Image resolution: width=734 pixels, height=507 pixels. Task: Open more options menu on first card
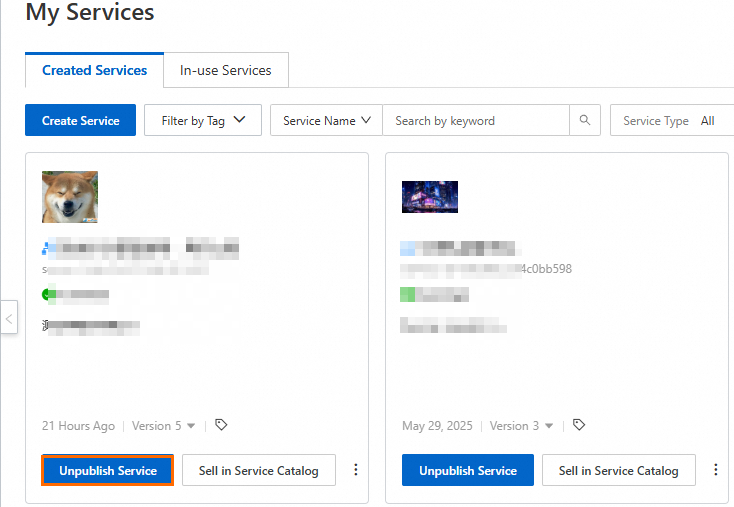(356, 470)
